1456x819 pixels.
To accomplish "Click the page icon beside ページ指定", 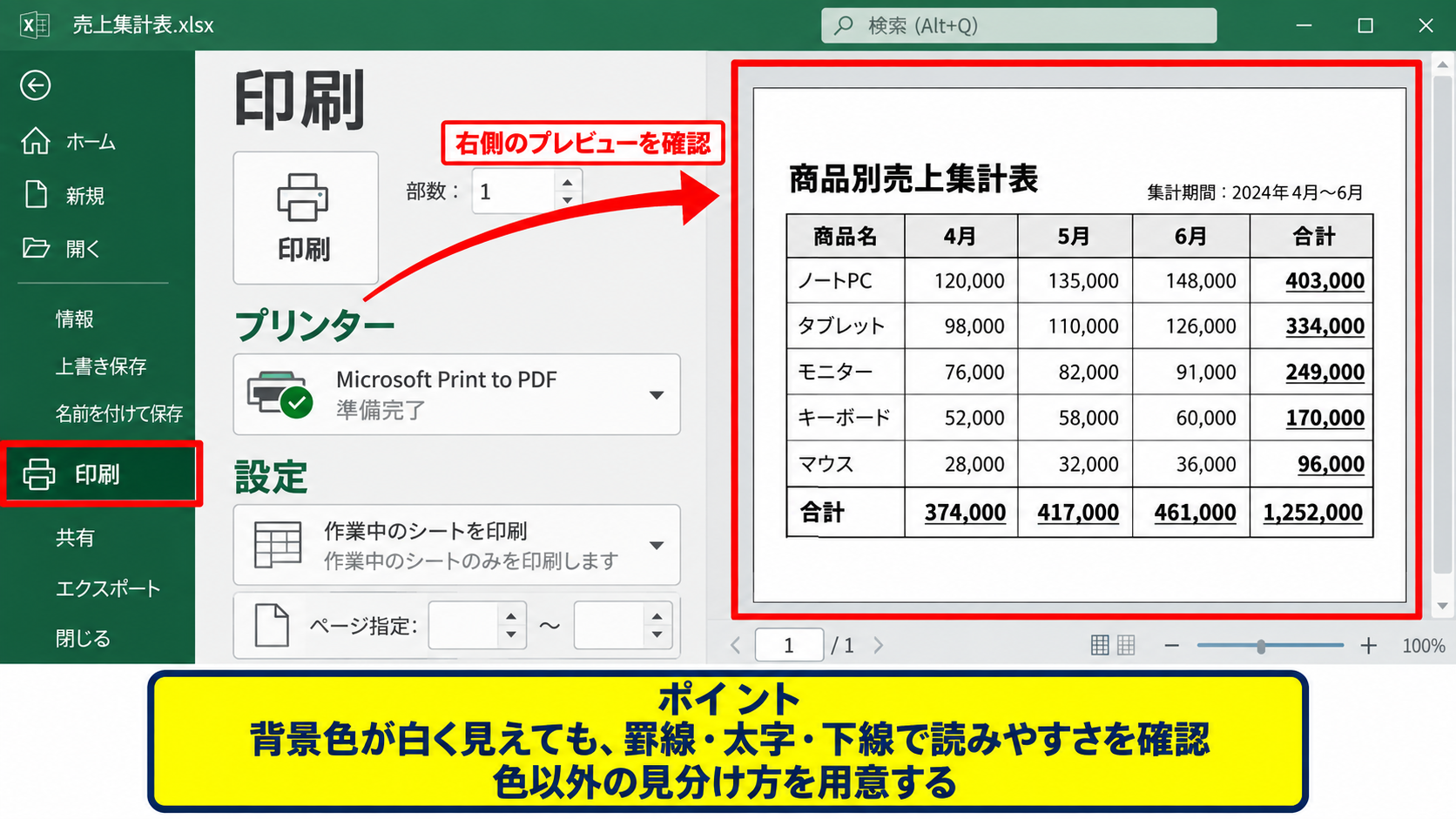I will pyautogui.click(x=272, y=625).
